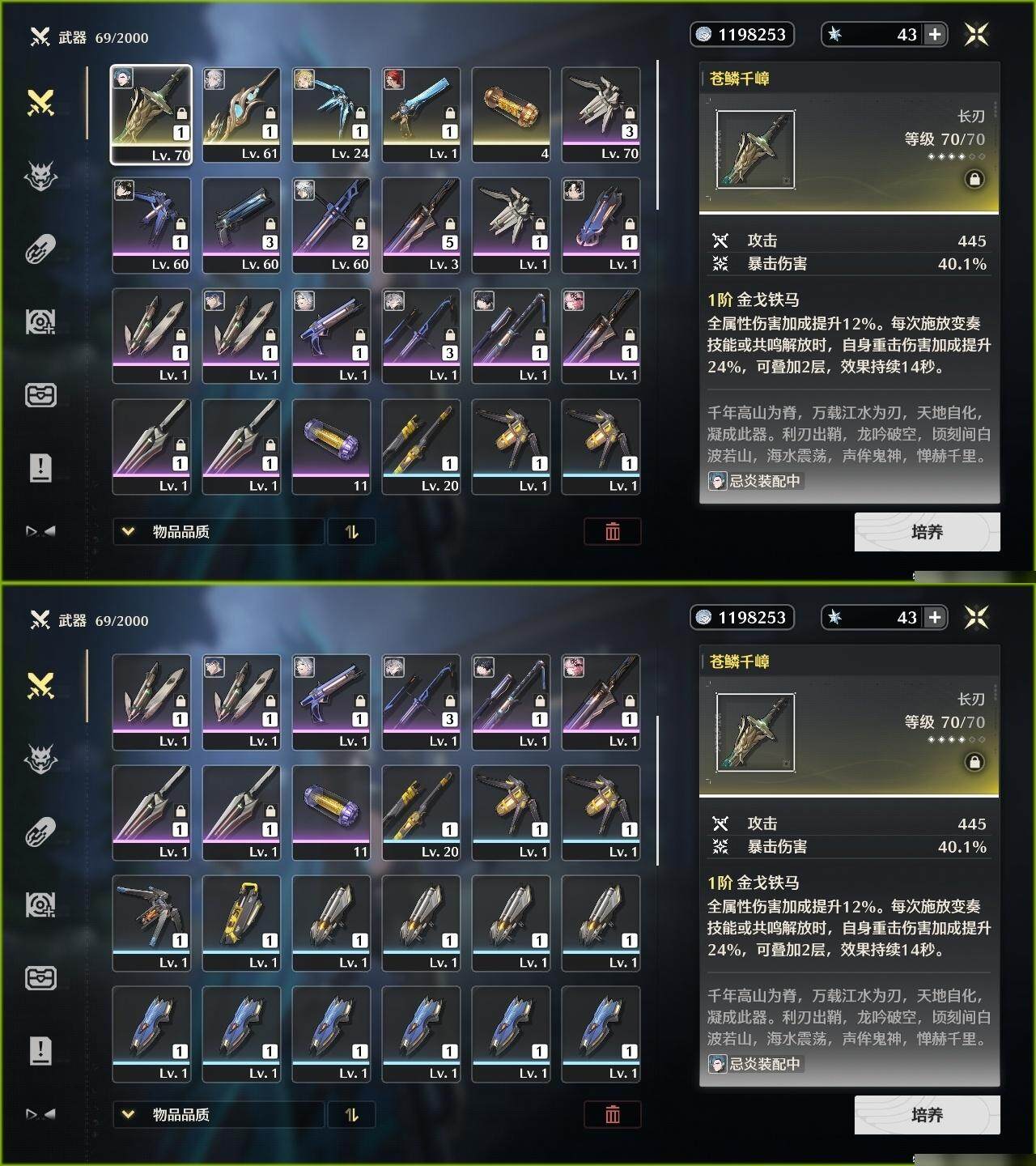Screen dimensions: 1036x1166
Task: Switch to the supply-box sidebar tab in top panel
Action: [x=40, y=394]
